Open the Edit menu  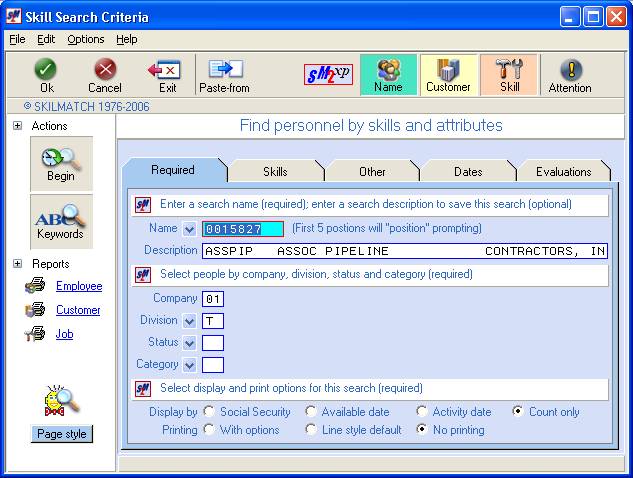click(x=46, y=39)
